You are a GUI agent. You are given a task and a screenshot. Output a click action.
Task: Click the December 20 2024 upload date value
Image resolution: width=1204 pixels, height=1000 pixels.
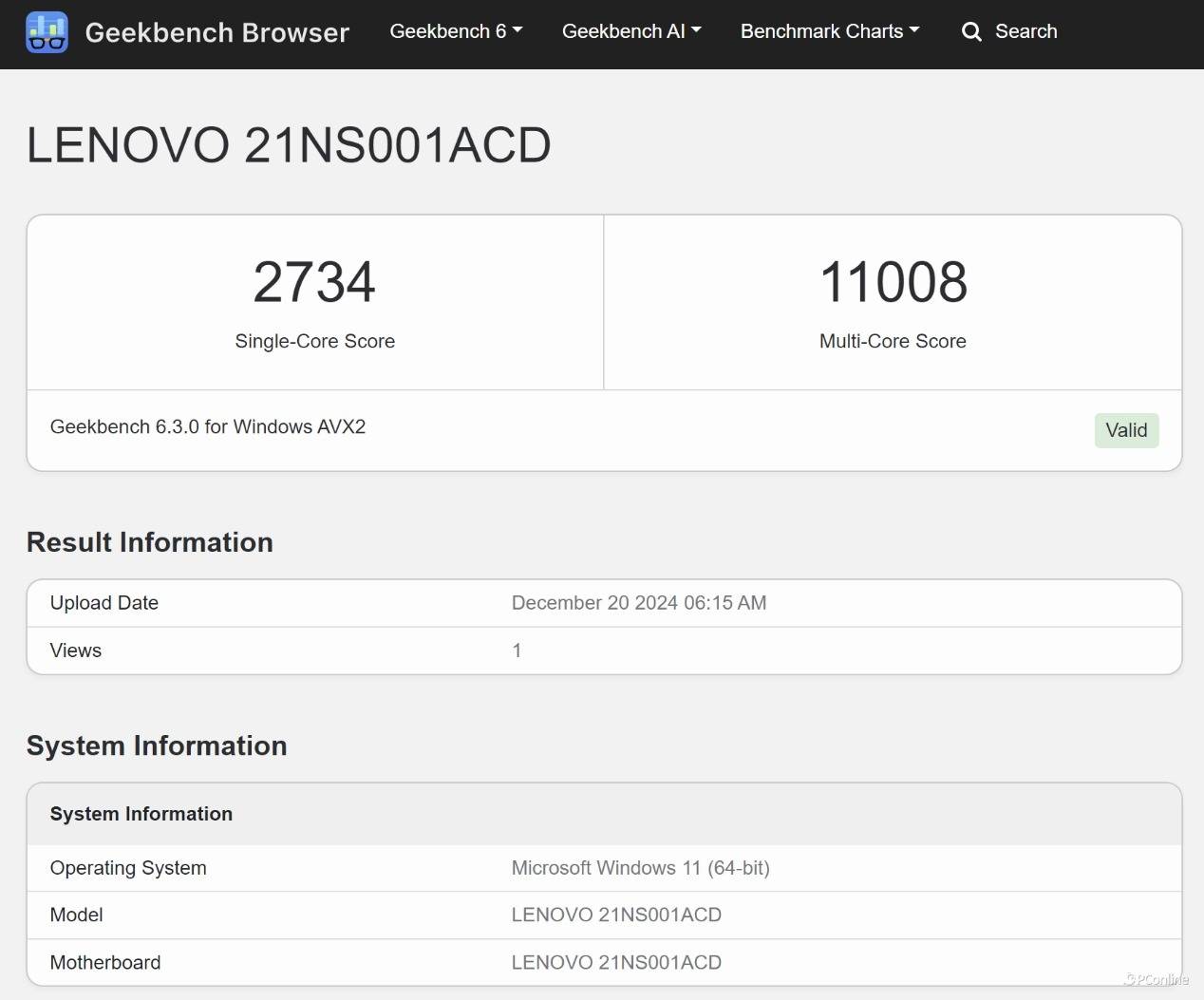(638, 603)
